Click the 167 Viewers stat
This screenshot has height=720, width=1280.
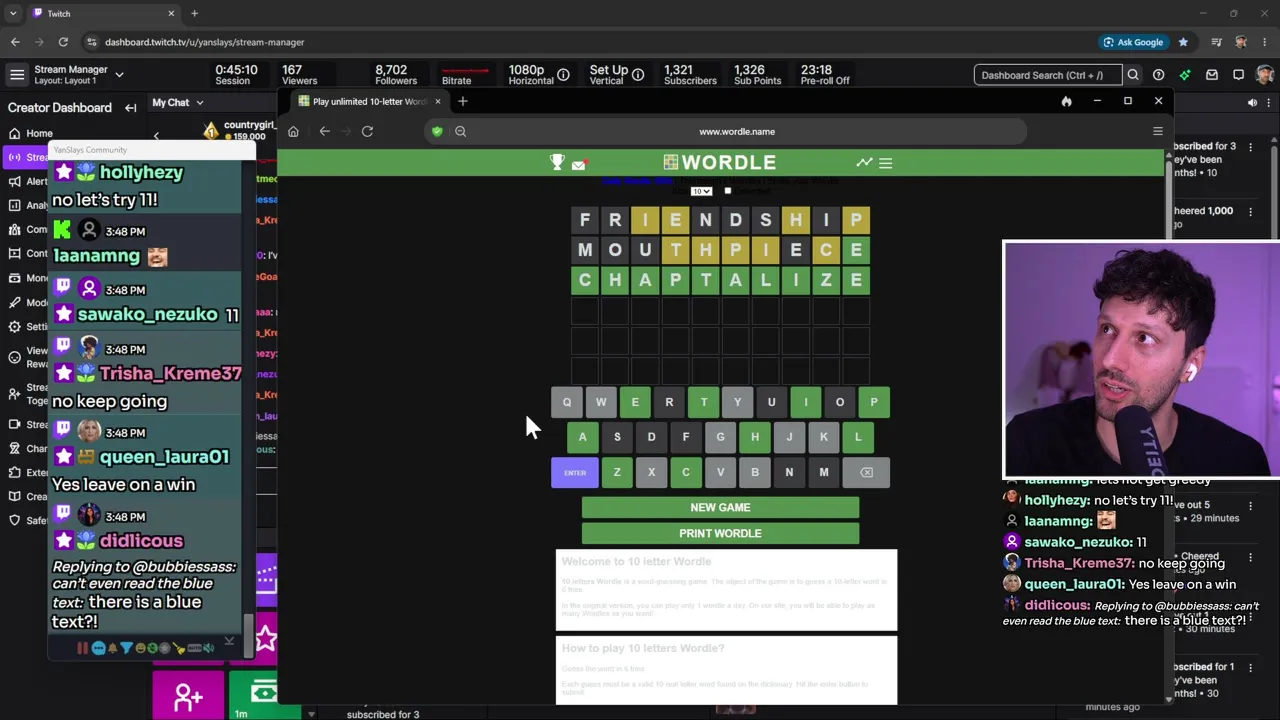click(299, 75)
